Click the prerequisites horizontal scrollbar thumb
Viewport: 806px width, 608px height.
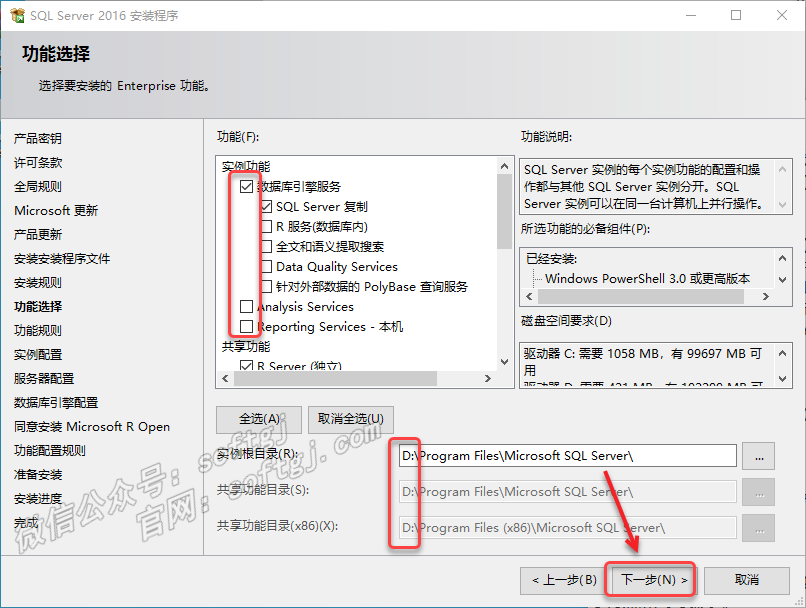pyautogui.click(x=640, y=296)
